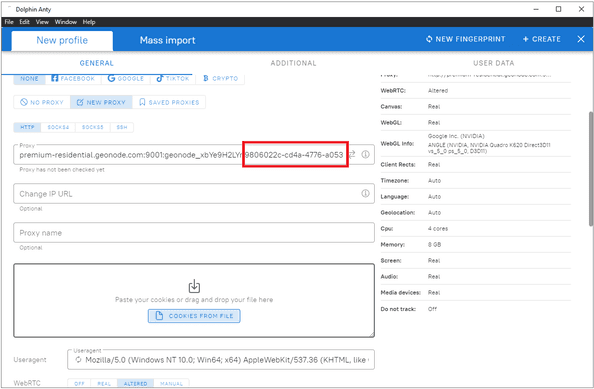The image size is (594, 389).
Task: Click the Useragent text field
Action: click(221, 360)
